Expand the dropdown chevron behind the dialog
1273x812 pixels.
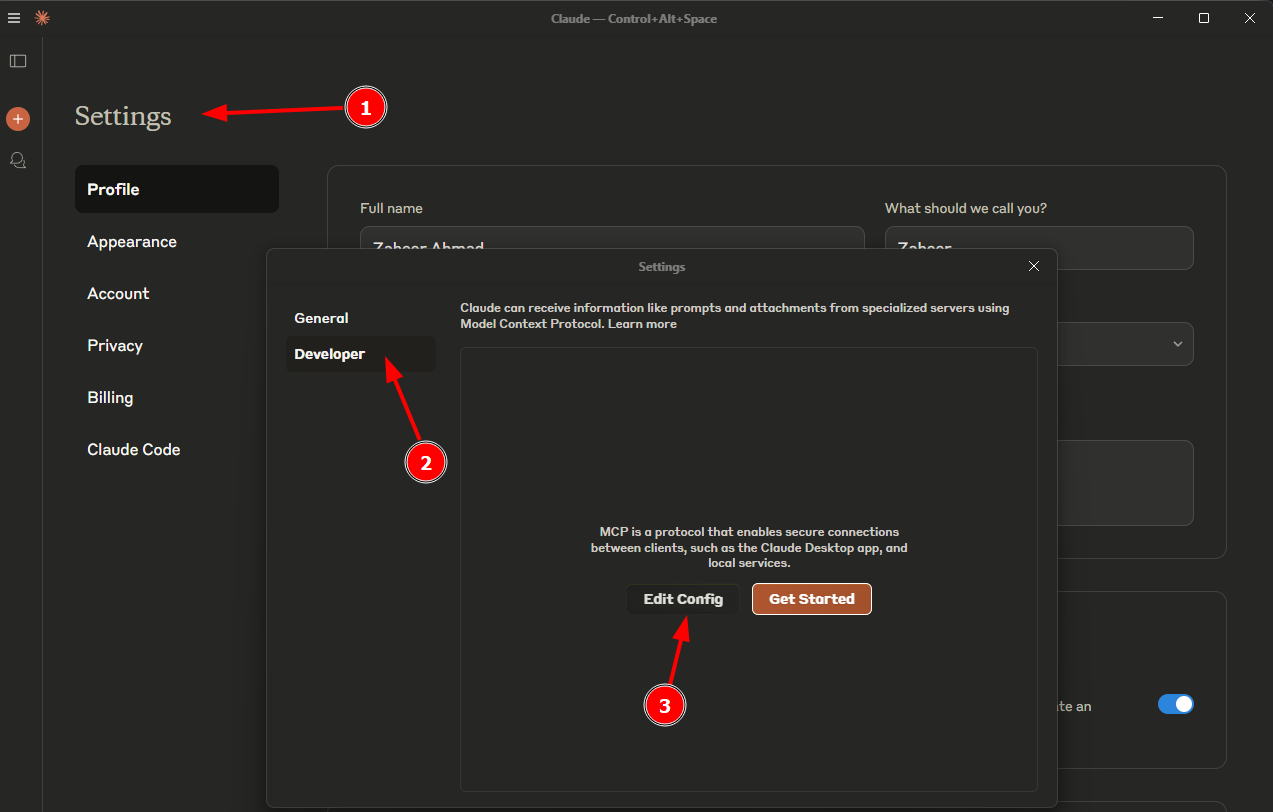pyautogui.click(x=1177, y=344)
